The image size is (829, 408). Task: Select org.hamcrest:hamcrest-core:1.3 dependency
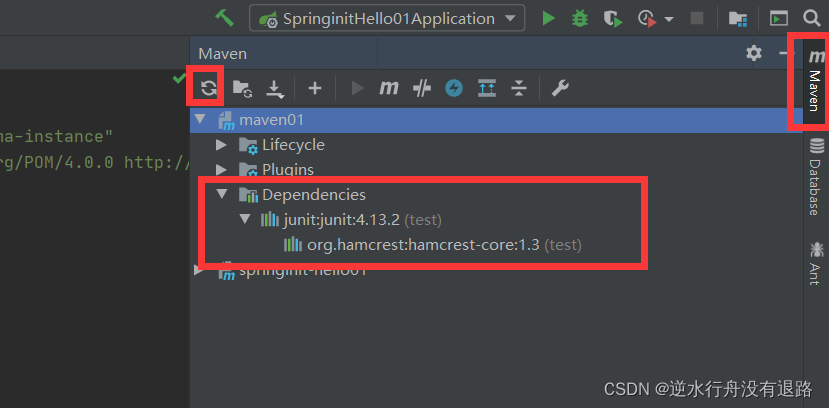(x=432, y=245)
